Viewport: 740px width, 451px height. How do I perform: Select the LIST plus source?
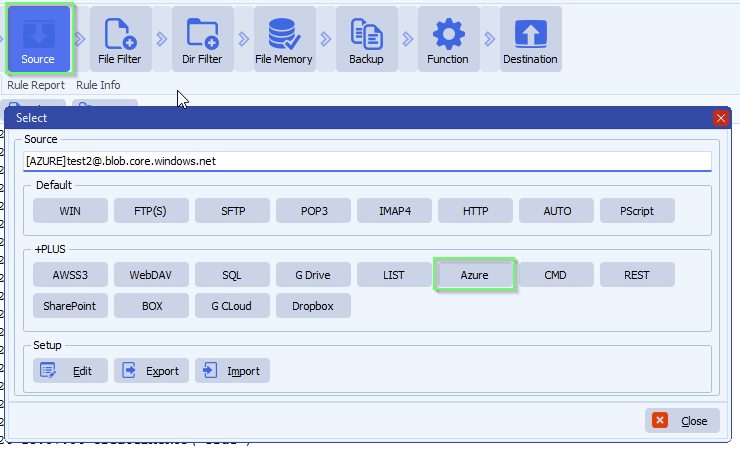pos(394,275)
